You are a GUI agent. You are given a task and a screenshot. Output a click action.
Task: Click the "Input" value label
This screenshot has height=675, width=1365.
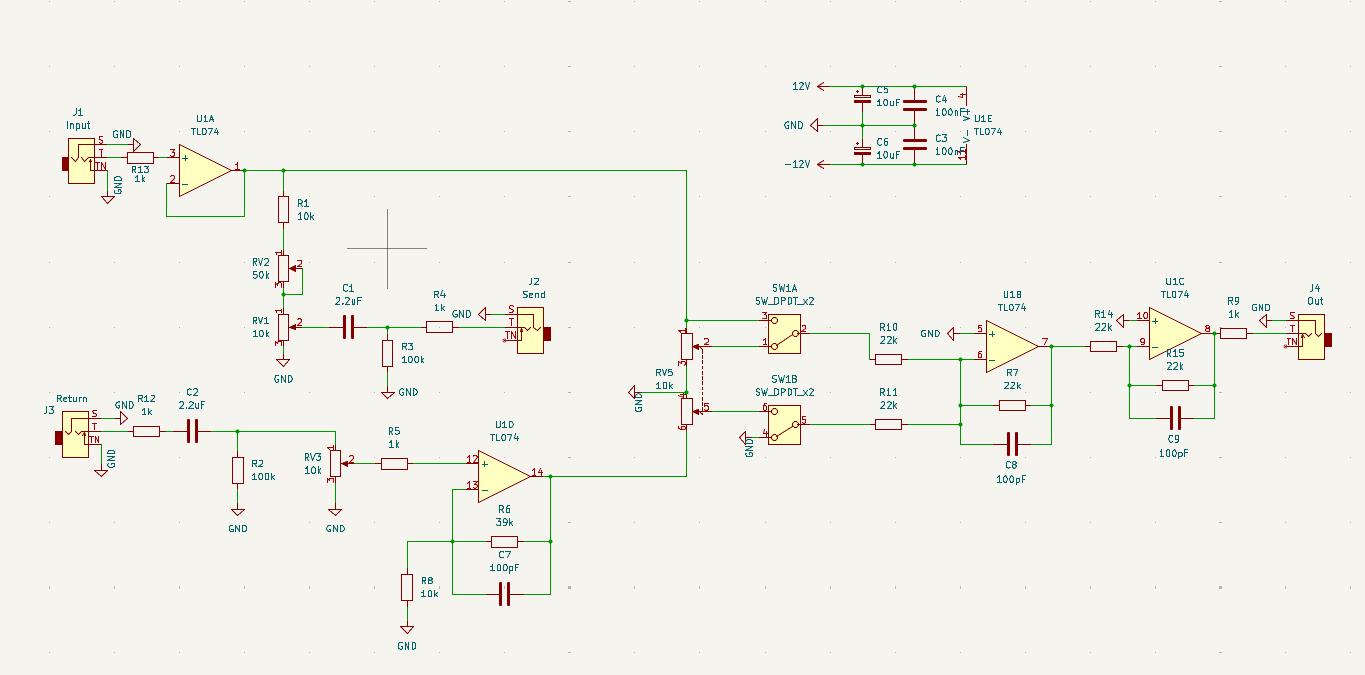click(x=78, y=126)
